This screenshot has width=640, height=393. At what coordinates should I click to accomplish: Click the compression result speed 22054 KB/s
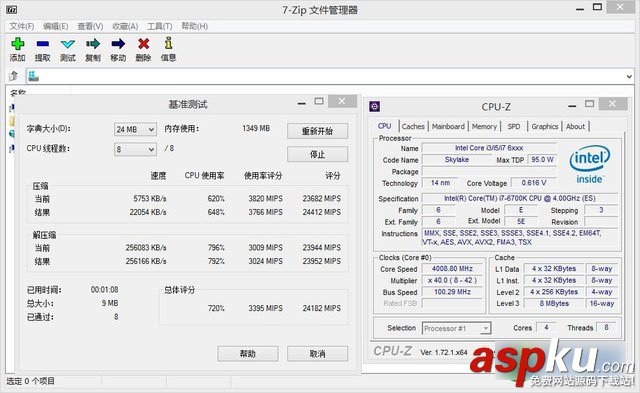coord(148,212)
